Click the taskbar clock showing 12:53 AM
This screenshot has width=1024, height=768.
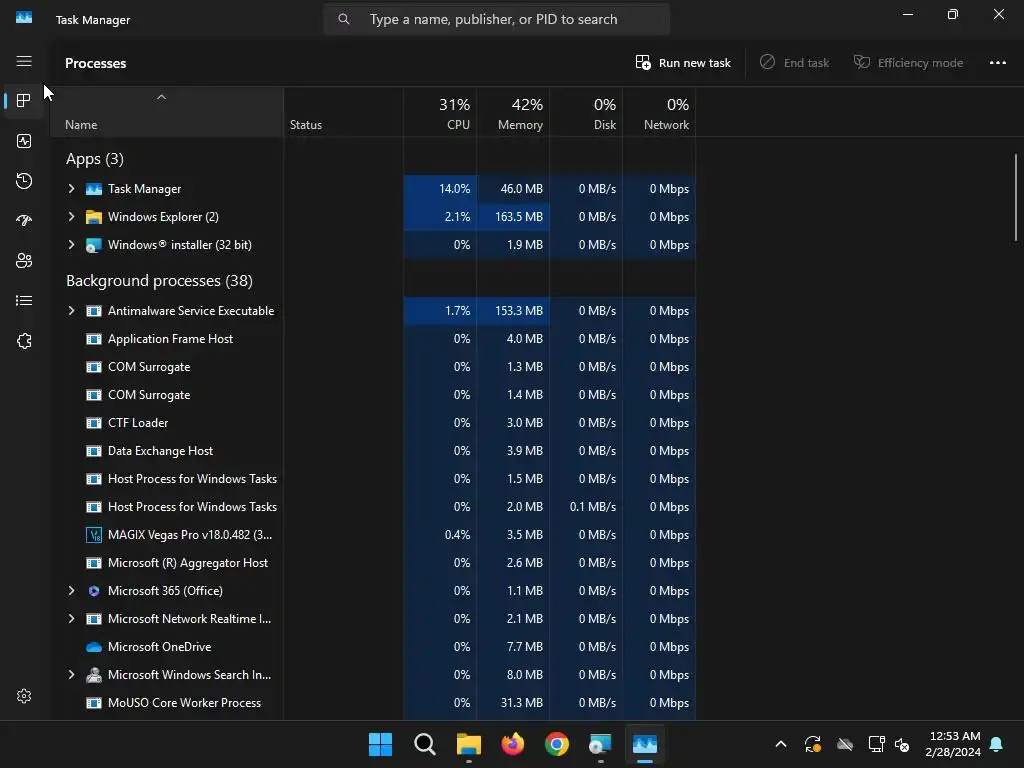pos(953,744)
